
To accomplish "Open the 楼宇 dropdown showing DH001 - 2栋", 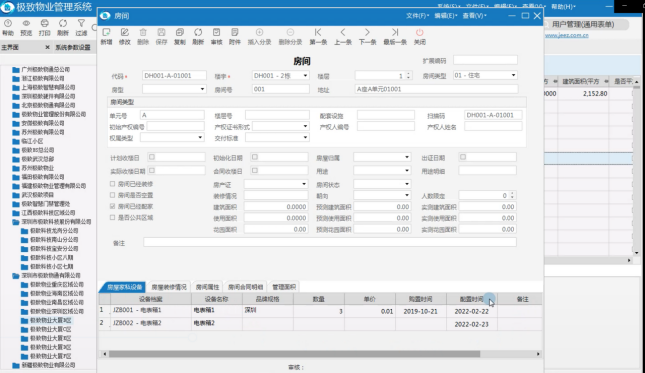I will pos(305,76).
